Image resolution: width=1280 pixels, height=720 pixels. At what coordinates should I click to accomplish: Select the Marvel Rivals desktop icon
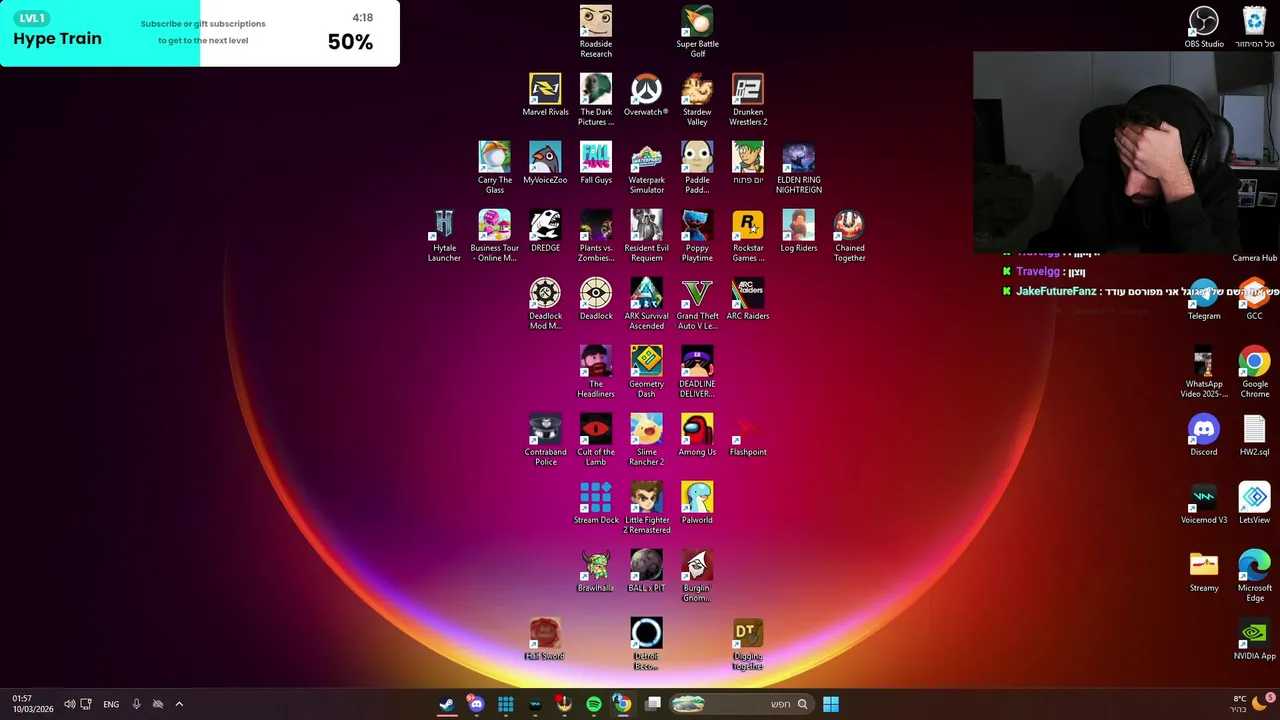coord(545,94)
